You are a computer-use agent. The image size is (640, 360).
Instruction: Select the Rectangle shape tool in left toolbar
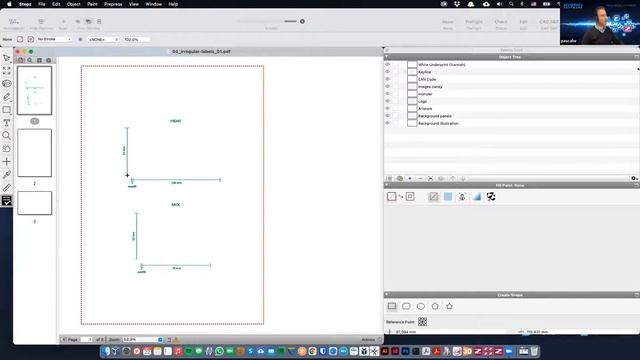[7, 110]
